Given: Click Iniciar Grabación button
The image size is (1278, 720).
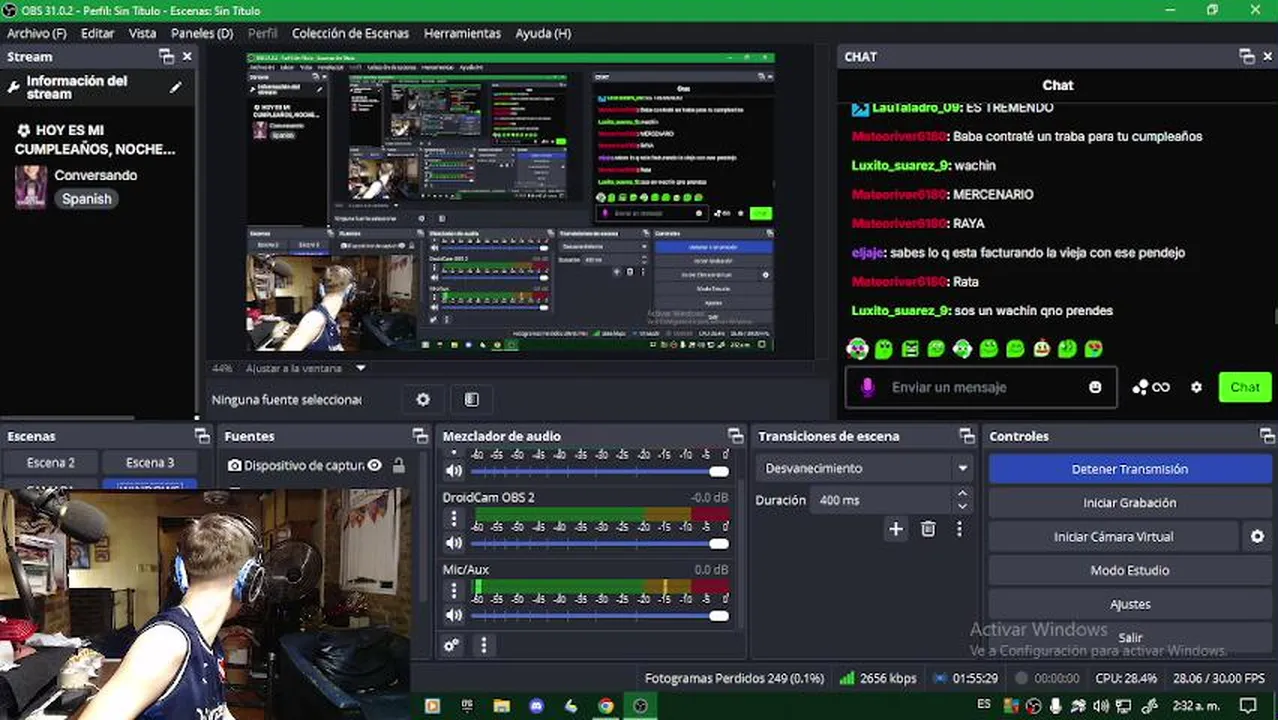Looking at the screenshot, I should coord(1130,503).
